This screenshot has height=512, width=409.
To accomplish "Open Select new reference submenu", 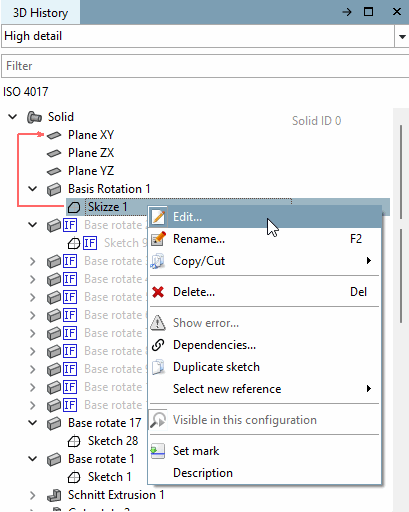I will 265,389.
